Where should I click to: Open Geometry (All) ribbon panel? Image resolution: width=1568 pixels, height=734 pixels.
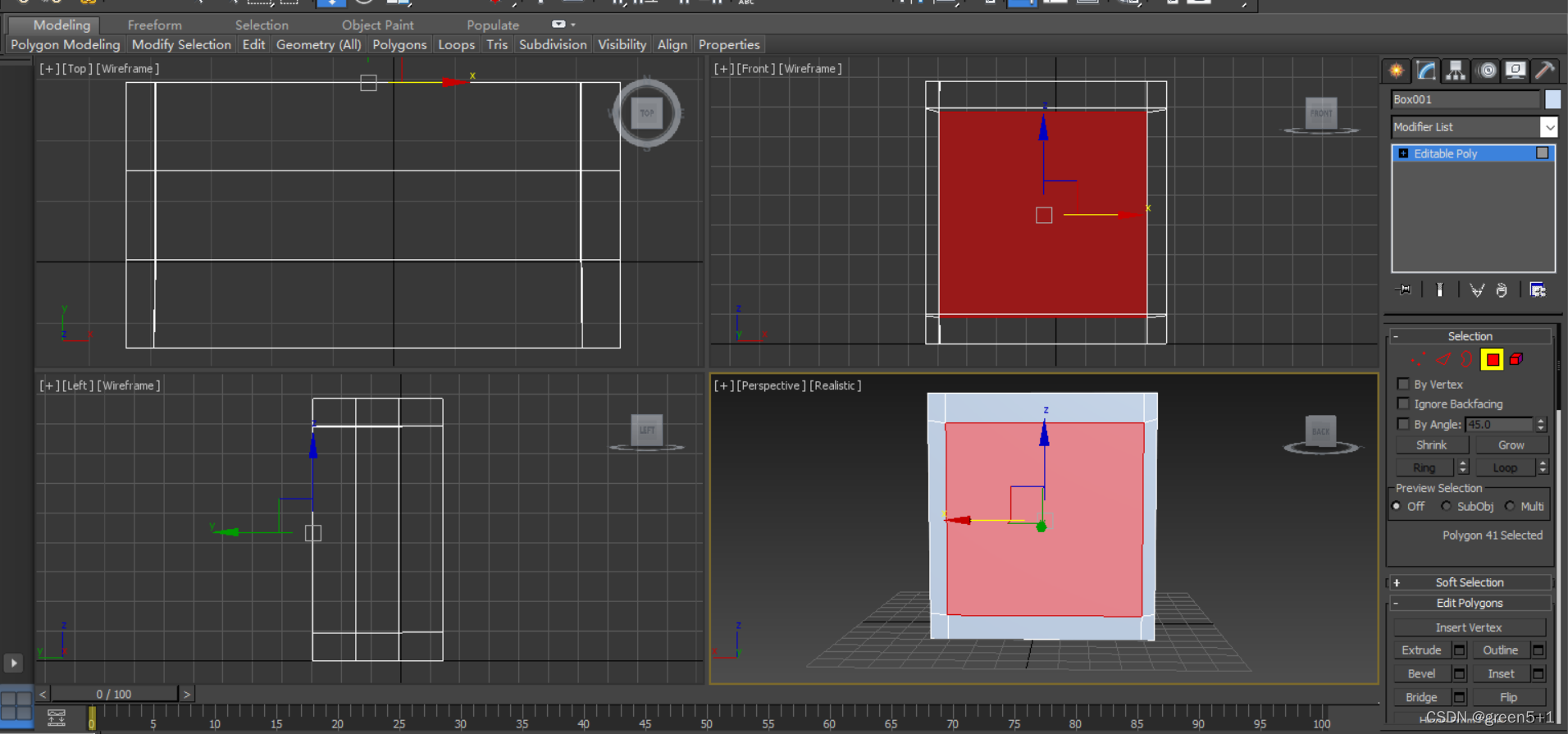click(318, 44)
